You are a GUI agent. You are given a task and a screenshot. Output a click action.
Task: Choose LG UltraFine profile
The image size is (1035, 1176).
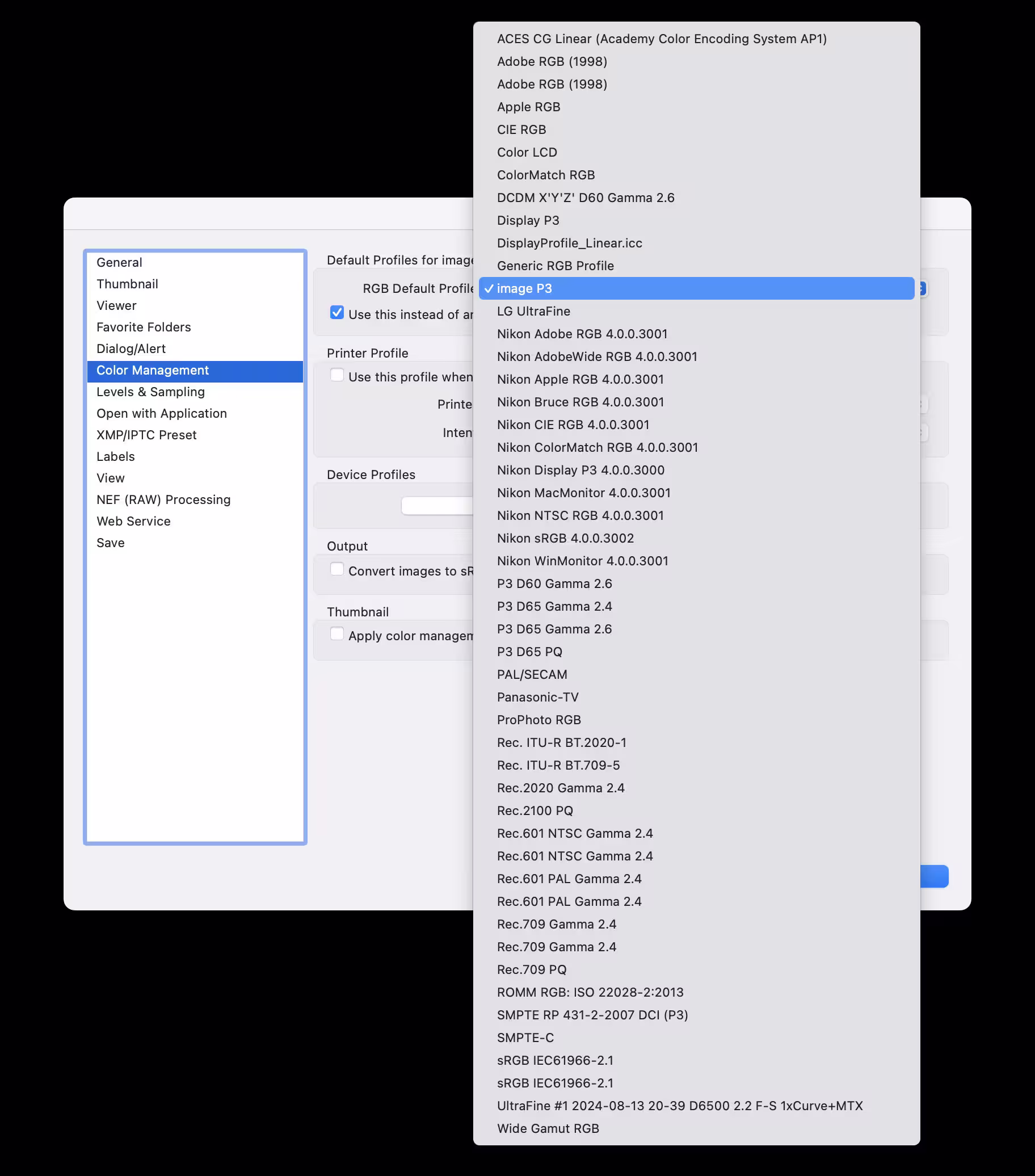[696, 311]
